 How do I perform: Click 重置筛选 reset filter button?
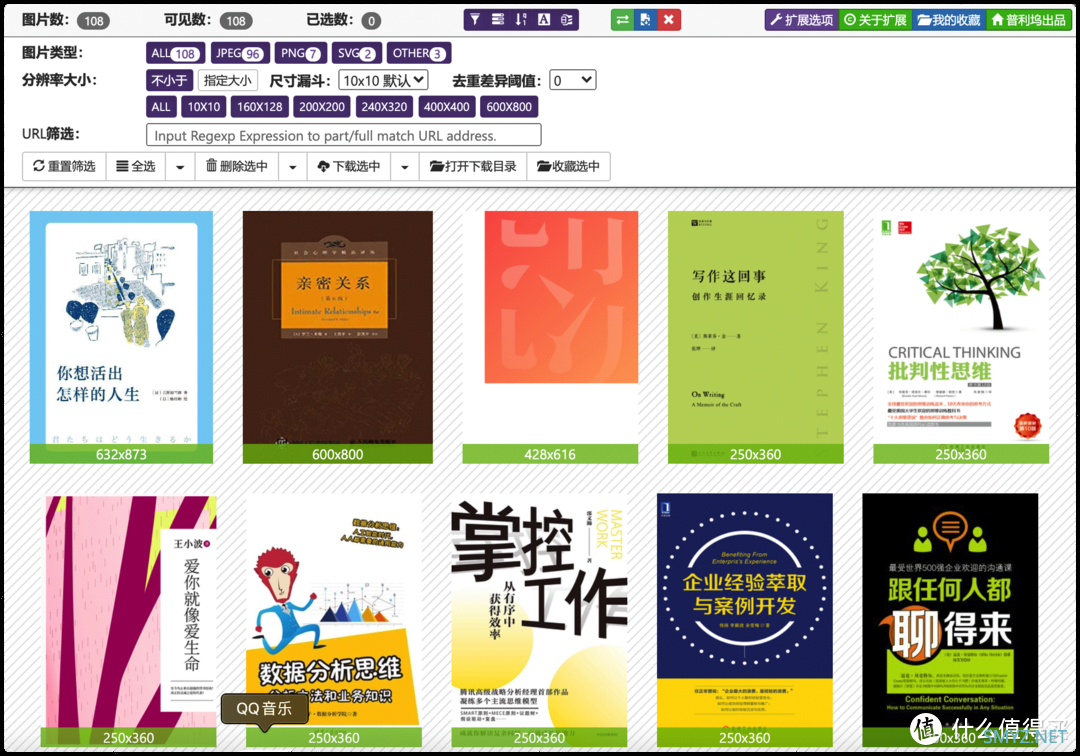tap(65, 166)
